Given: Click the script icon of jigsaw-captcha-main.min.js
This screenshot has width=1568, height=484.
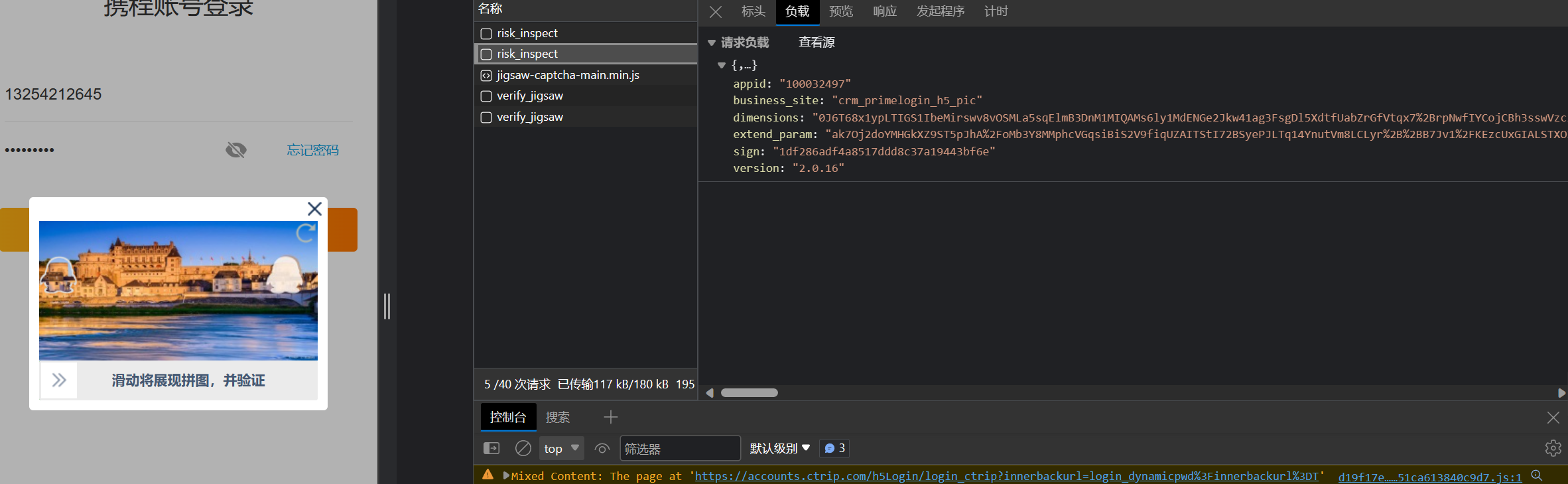Looking at the screenshot, I should pyautogui.click(x=486, y=76).
